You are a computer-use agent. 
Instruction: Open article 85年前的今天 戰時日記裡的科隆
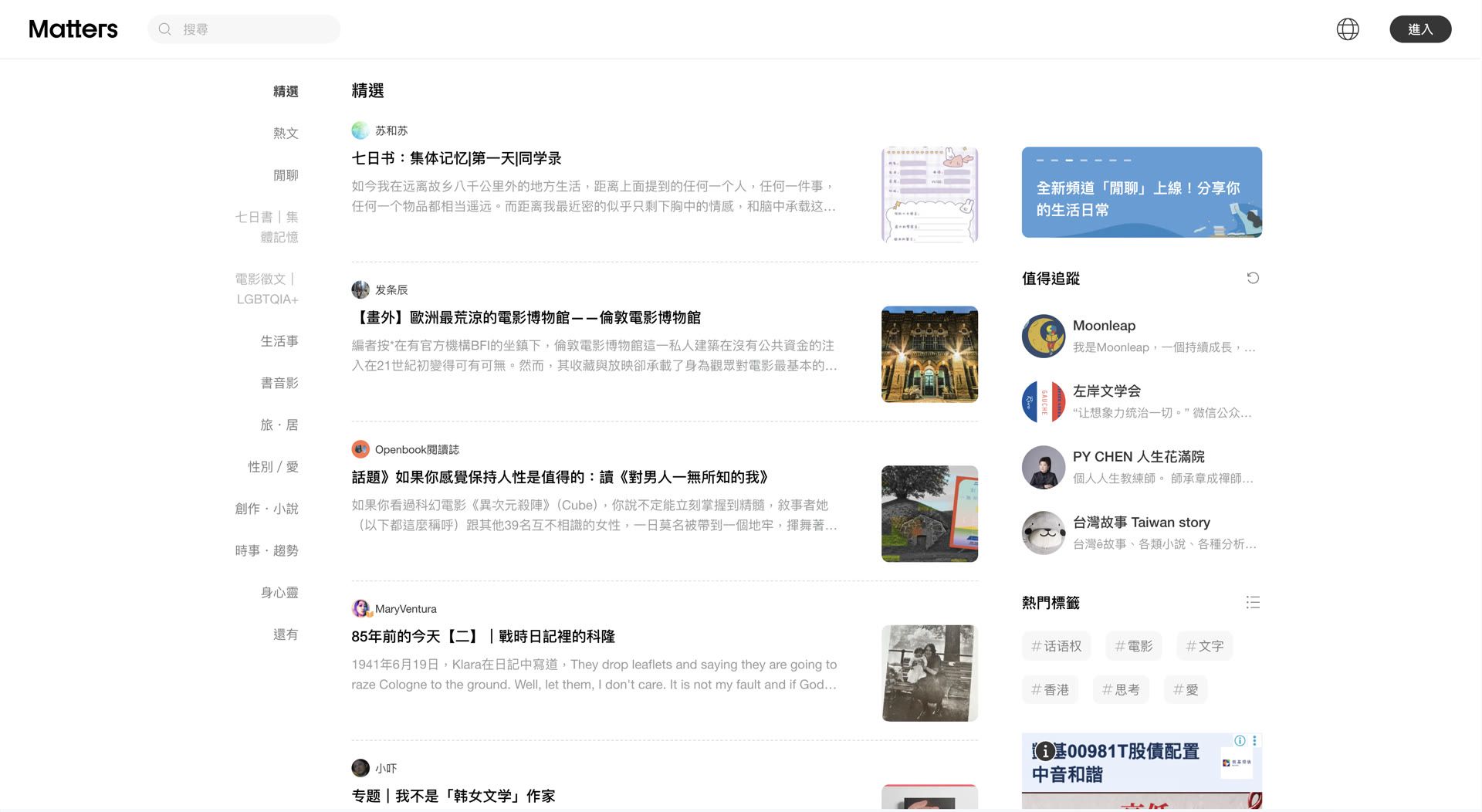pyautogui.click(x=483, y=636)
